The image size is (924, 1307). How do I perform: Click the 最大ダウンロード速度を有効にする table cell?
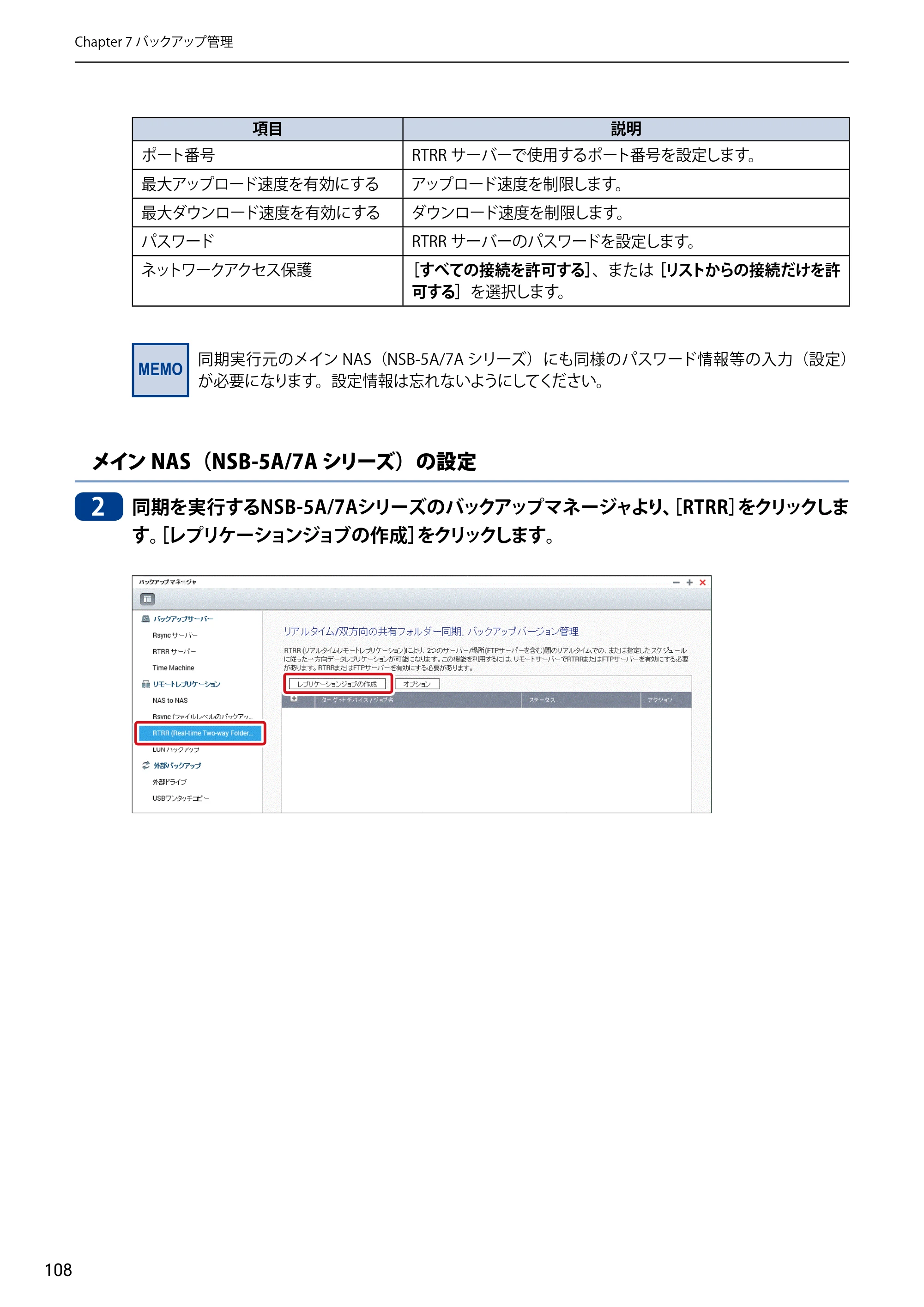pyautogui.click(x=267, y=213)
